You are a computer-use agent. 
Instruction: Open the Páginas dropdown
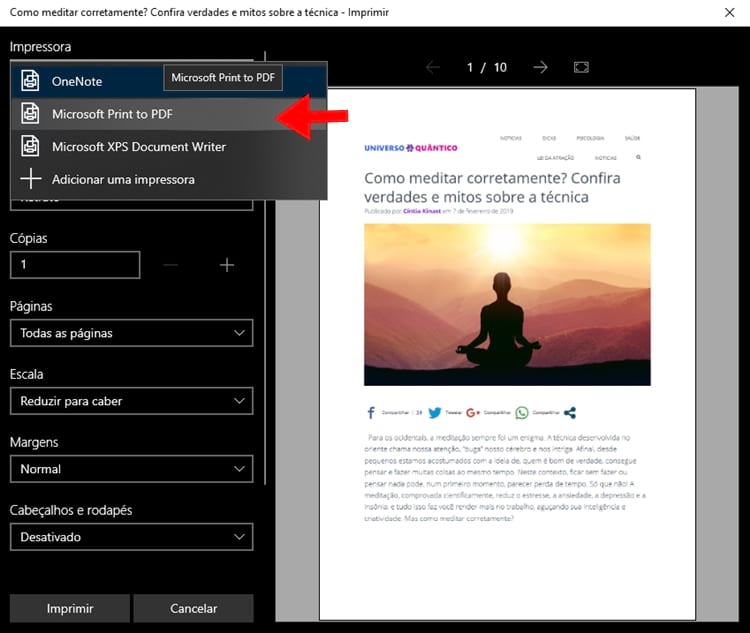pos(131,333)
